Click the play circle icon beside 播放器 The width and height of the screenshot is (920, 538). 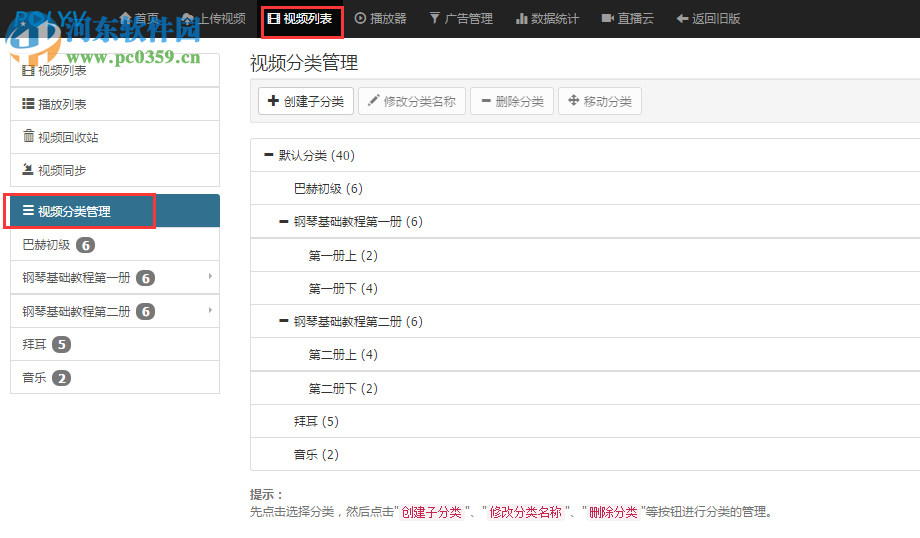(x=360, y=18)
